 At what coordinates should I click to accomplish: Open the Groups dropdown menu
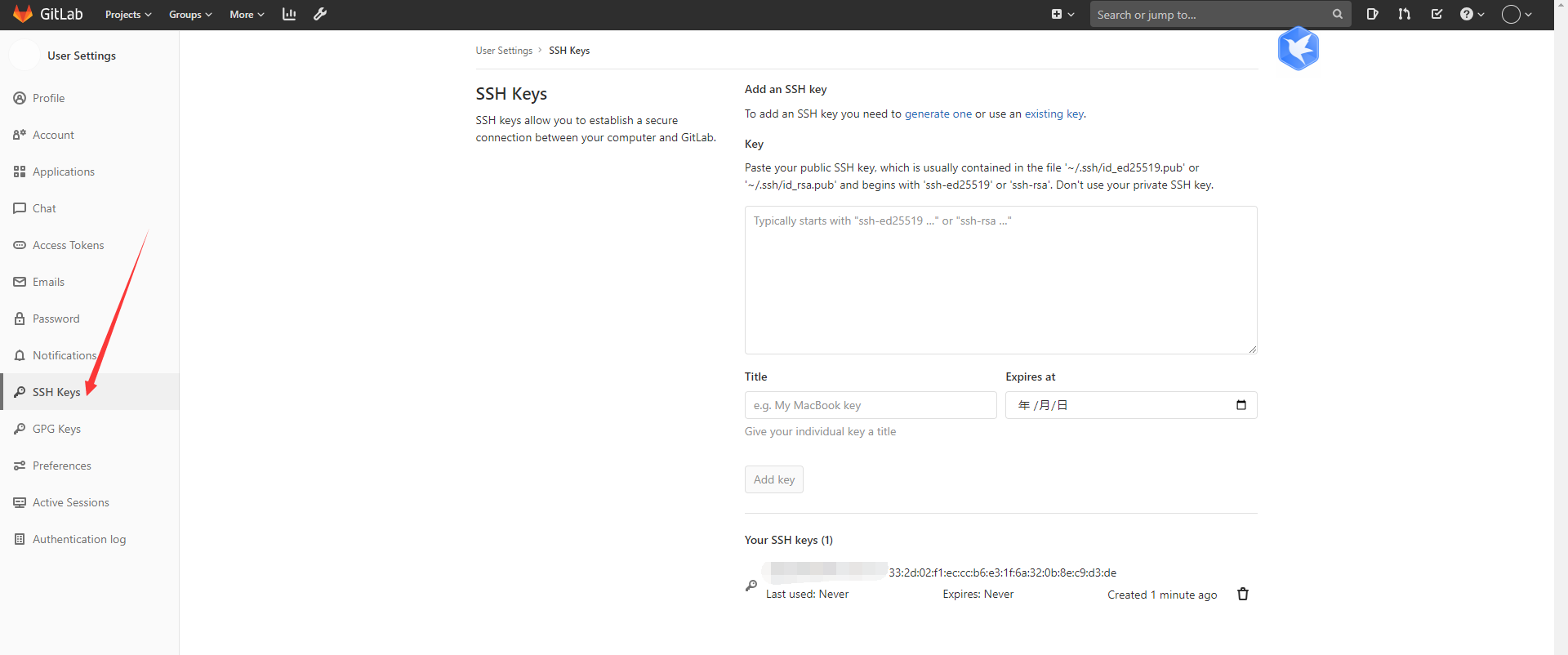point(190,15)
